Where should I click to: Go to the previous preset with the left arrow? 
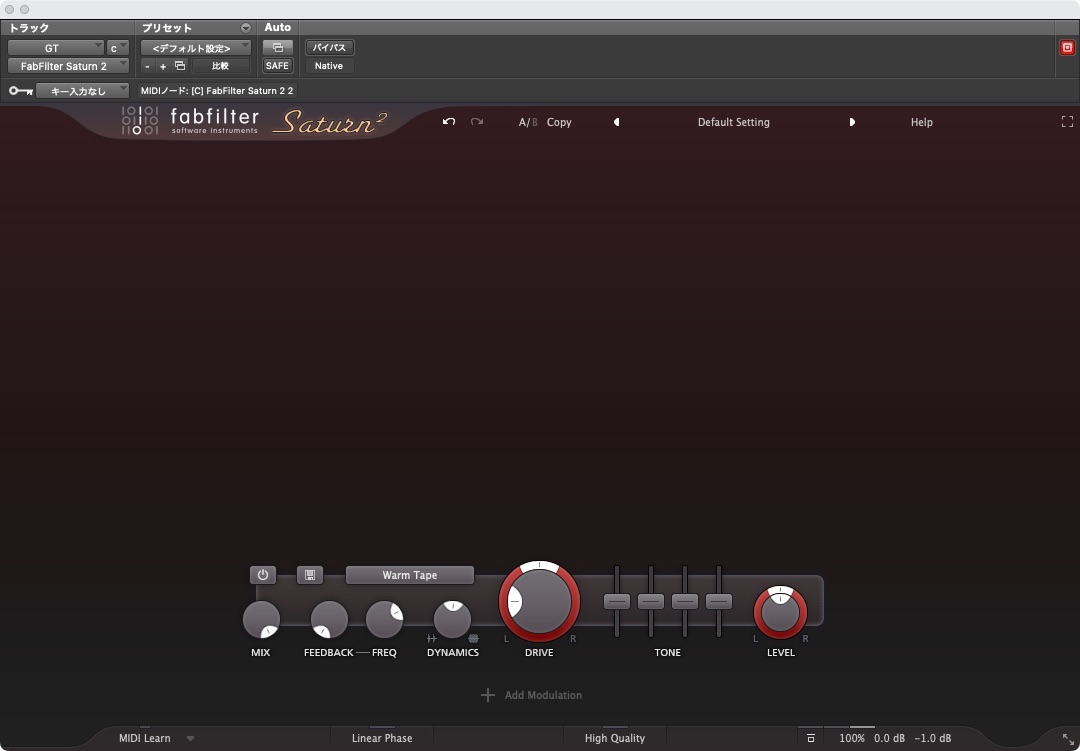pos(616,122)
